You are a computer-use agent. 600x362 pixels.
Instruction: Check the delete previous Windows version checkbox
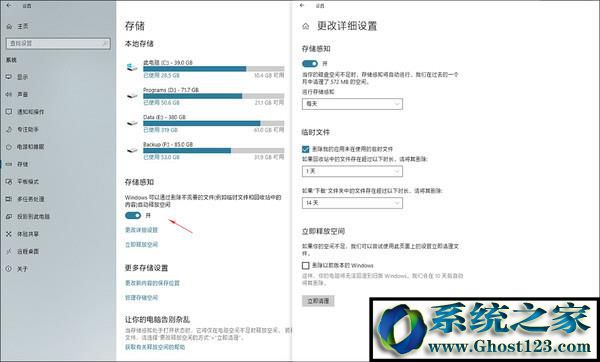[305, 265]
